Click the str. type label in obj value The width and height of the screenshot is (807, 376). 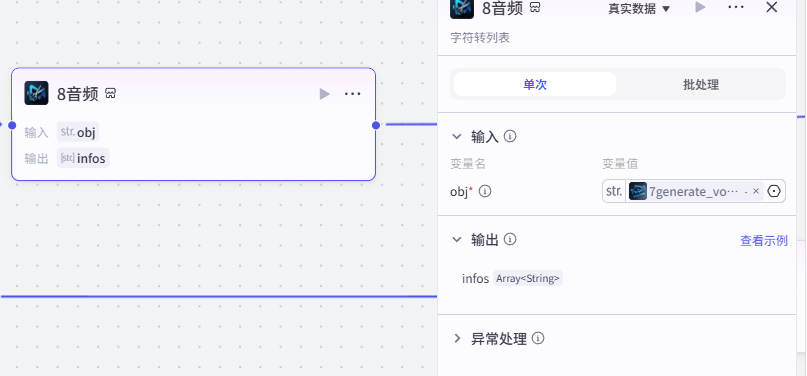[614, 191]
